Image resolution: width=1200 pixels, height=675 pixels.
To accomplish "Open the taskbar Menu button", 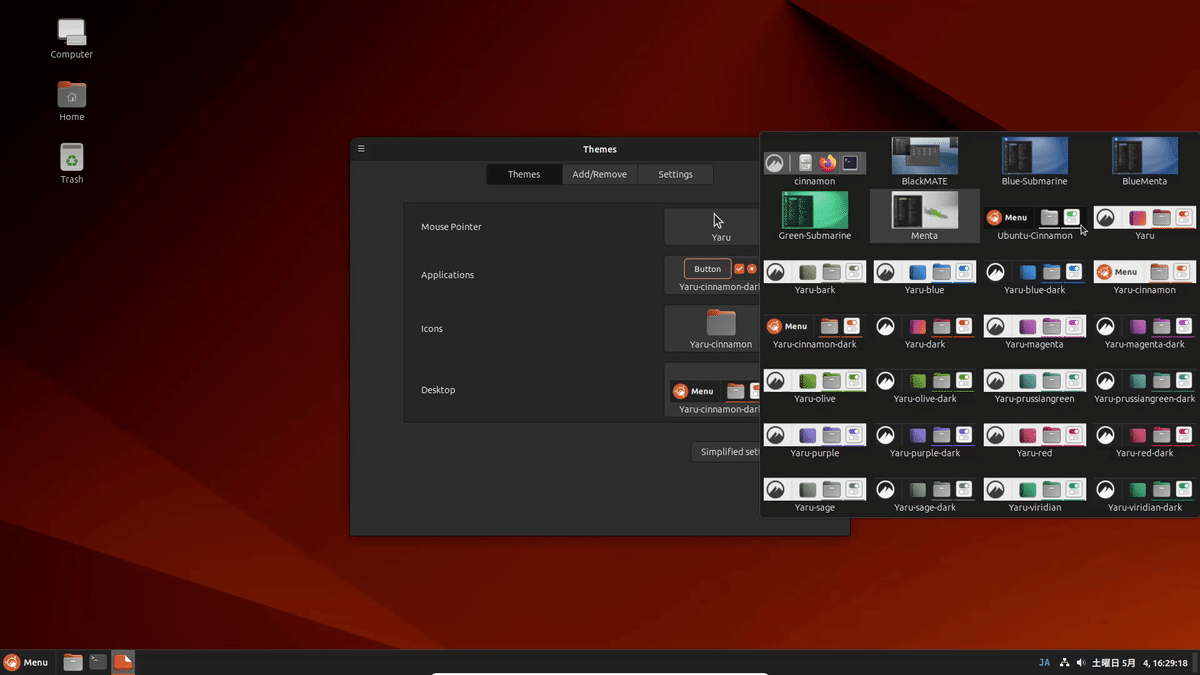I will [26, 662].
